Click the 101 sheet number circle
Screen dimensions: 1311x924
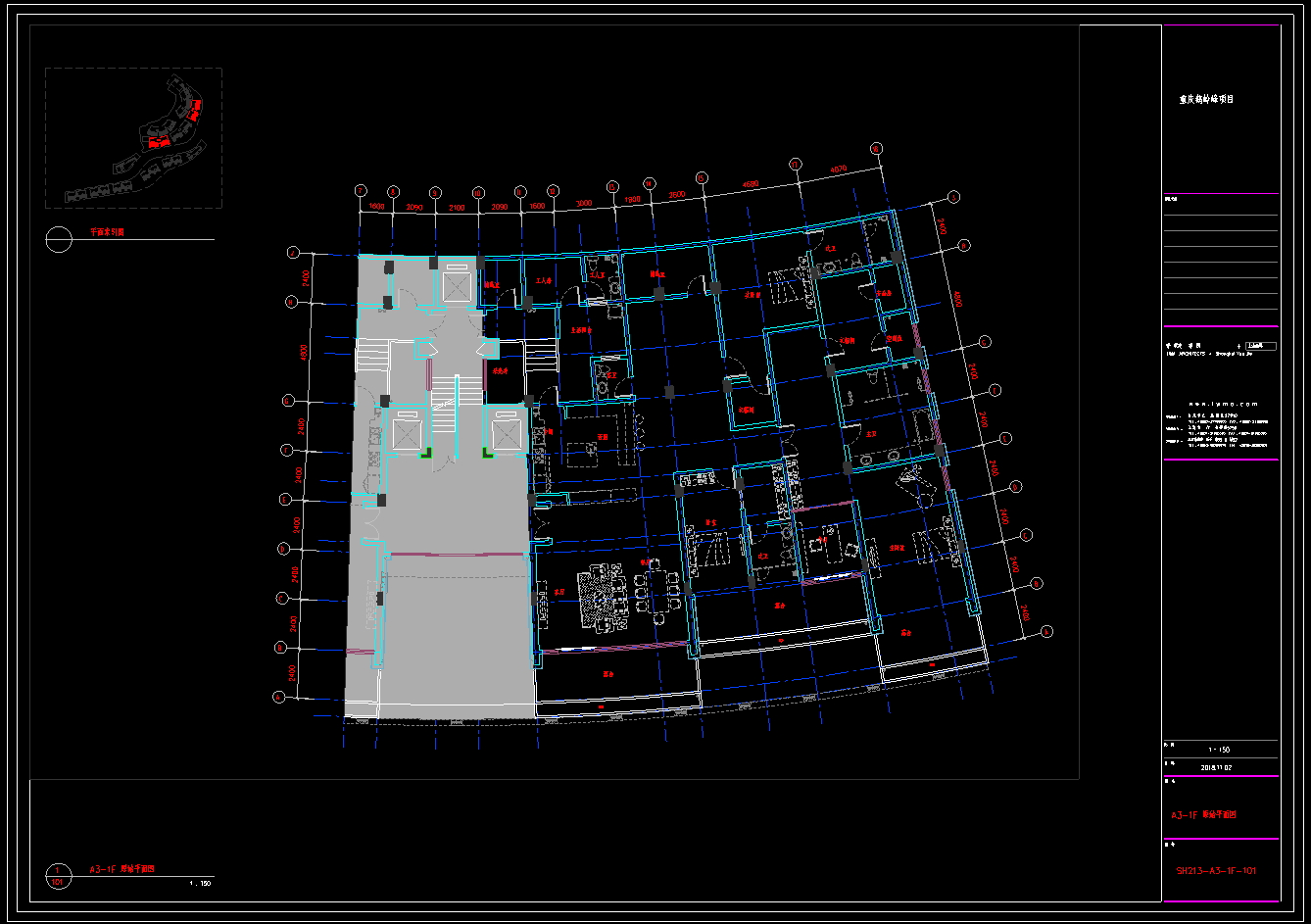point(58,876)
